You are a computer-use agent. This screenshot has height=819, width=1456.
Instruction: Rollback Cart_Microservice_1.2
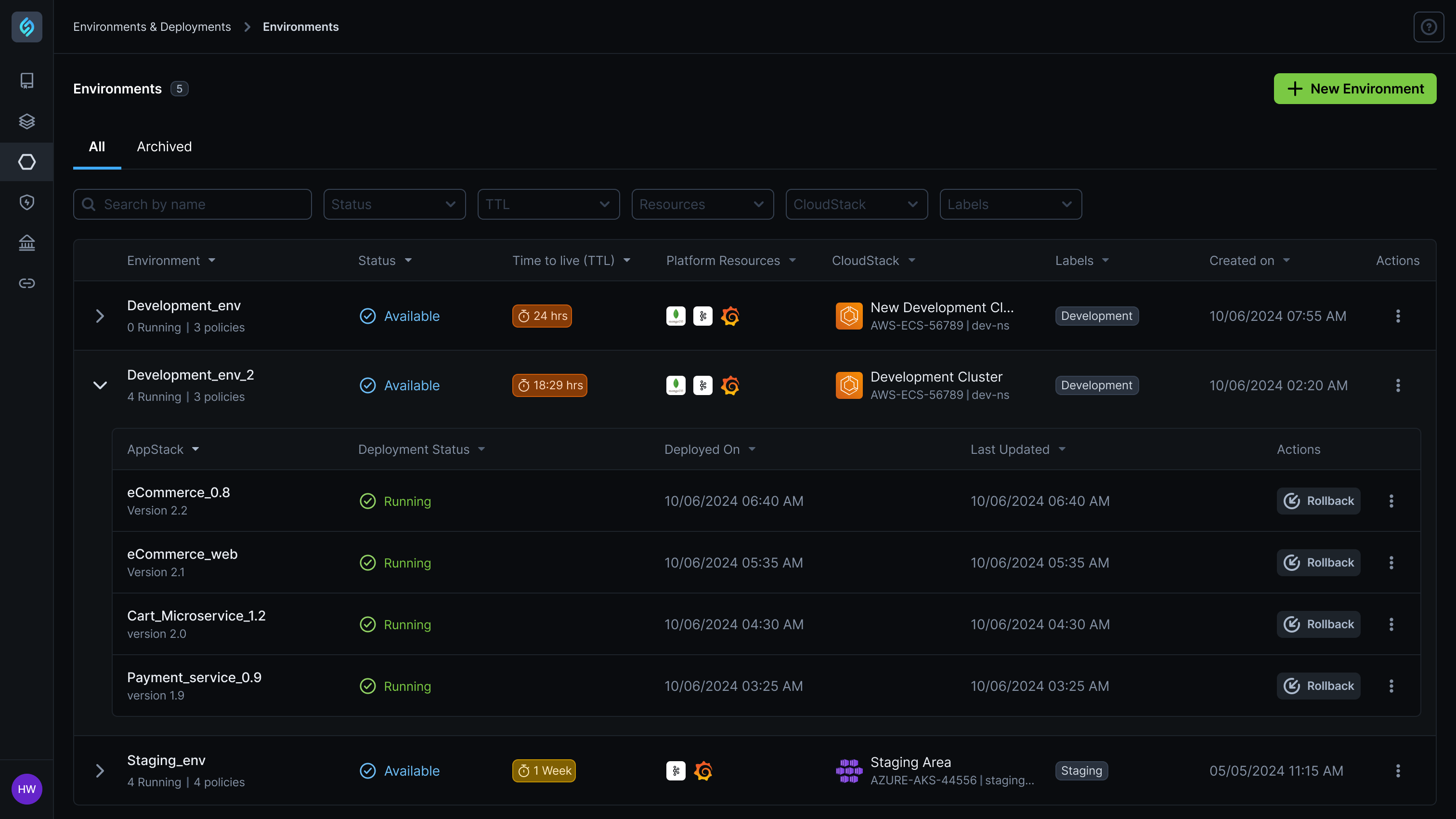tap(1318, 624)
